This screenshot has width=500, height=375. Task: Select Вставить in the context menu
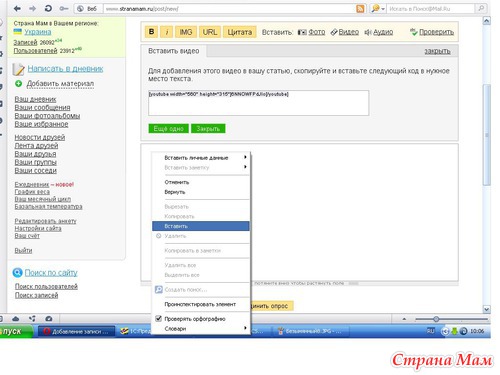tap(201, 226)
